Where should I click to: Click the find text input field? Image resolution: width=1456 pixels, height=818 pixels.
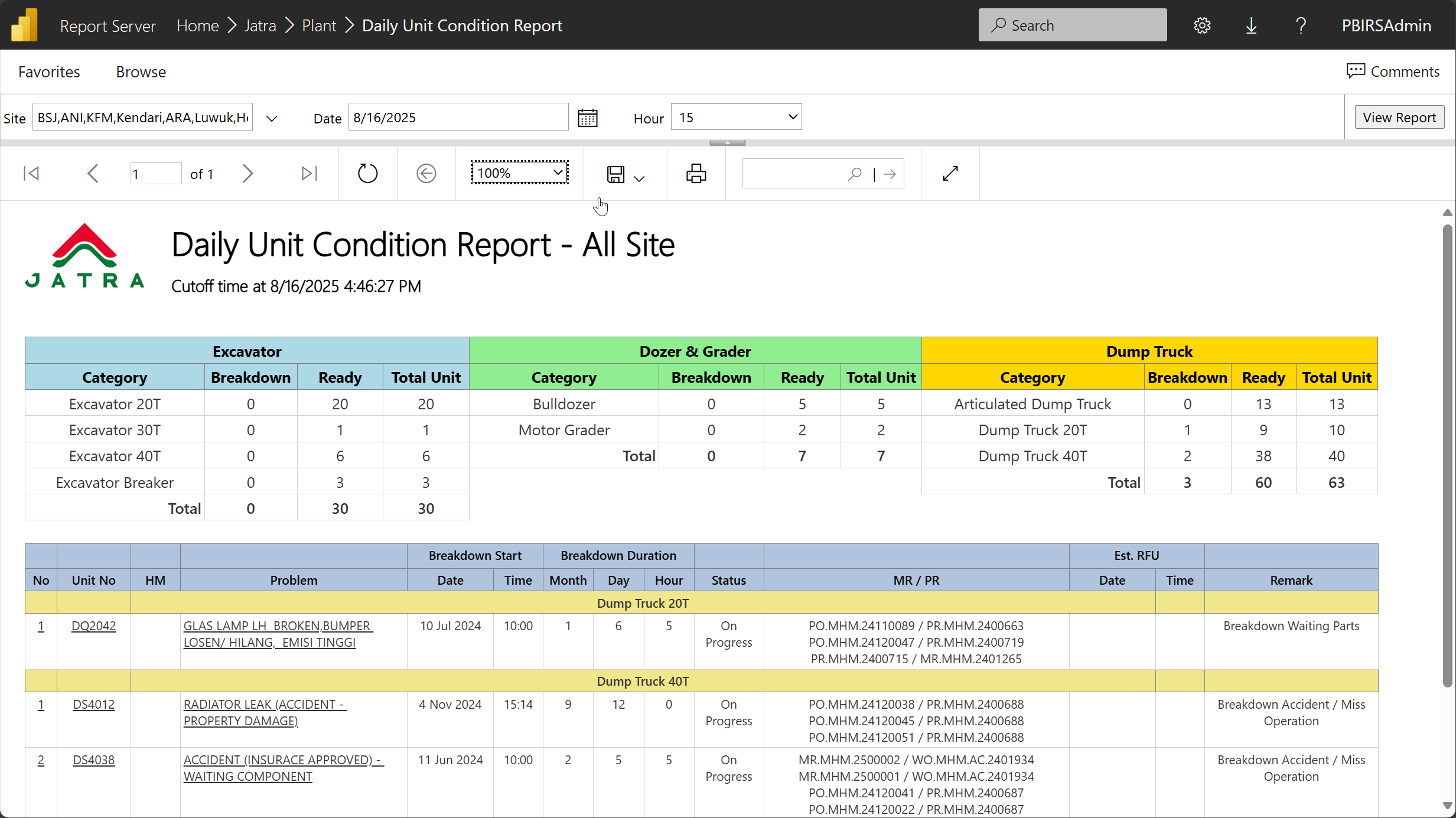[x=793, y=174]
